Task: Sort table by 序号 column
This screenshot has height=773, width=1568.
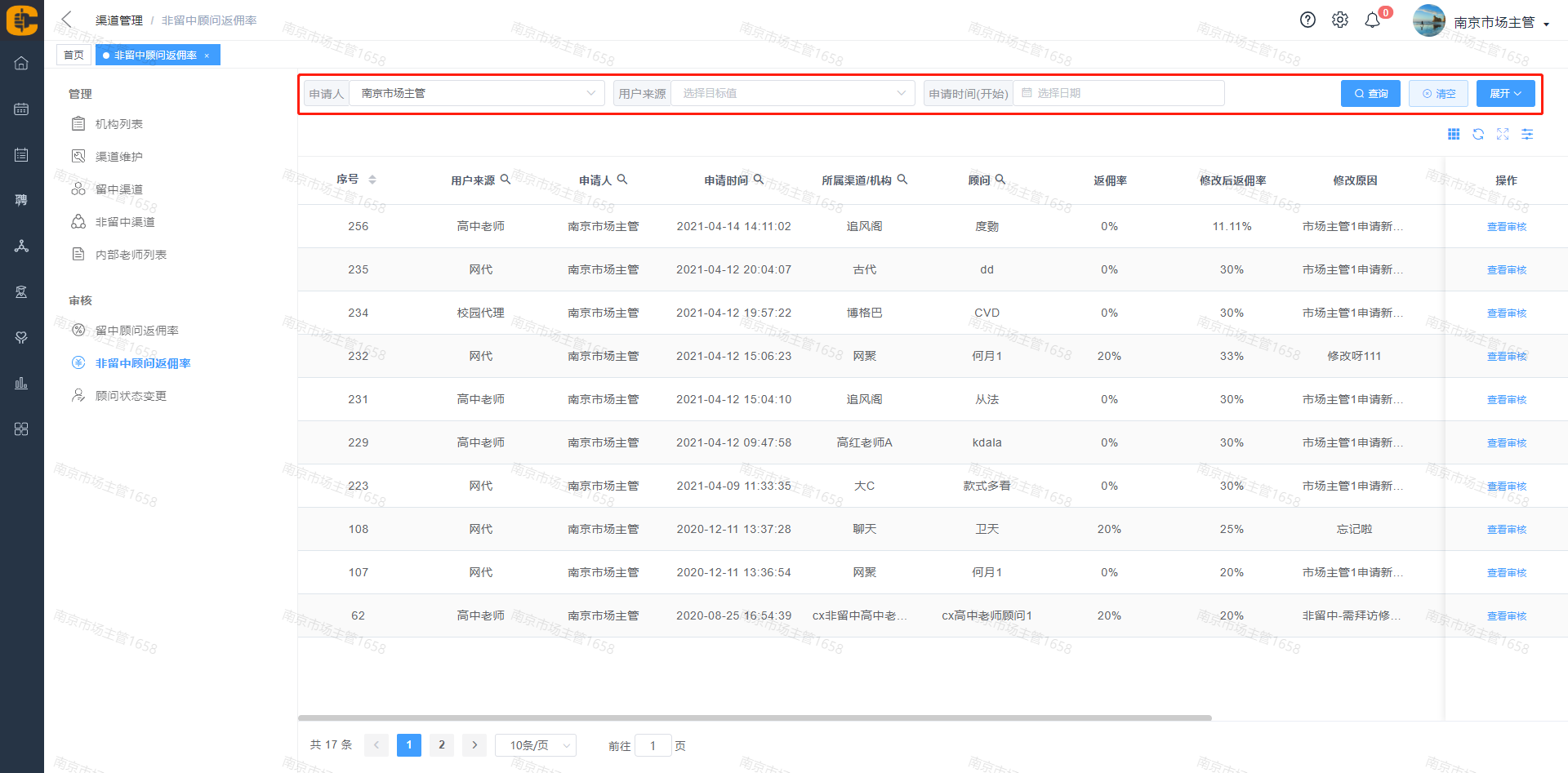Action: (372, 180)
